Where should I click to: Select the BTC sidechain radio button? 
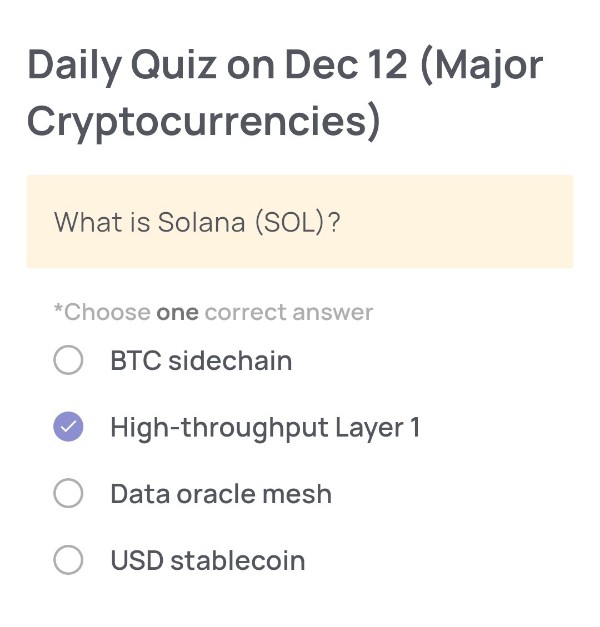tap(68, 360)
